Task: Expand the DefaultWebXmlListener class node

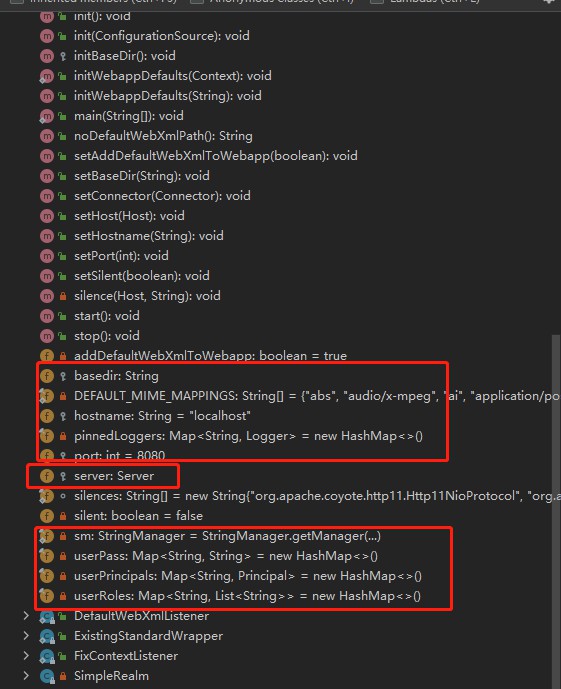Action: point(26,616)
